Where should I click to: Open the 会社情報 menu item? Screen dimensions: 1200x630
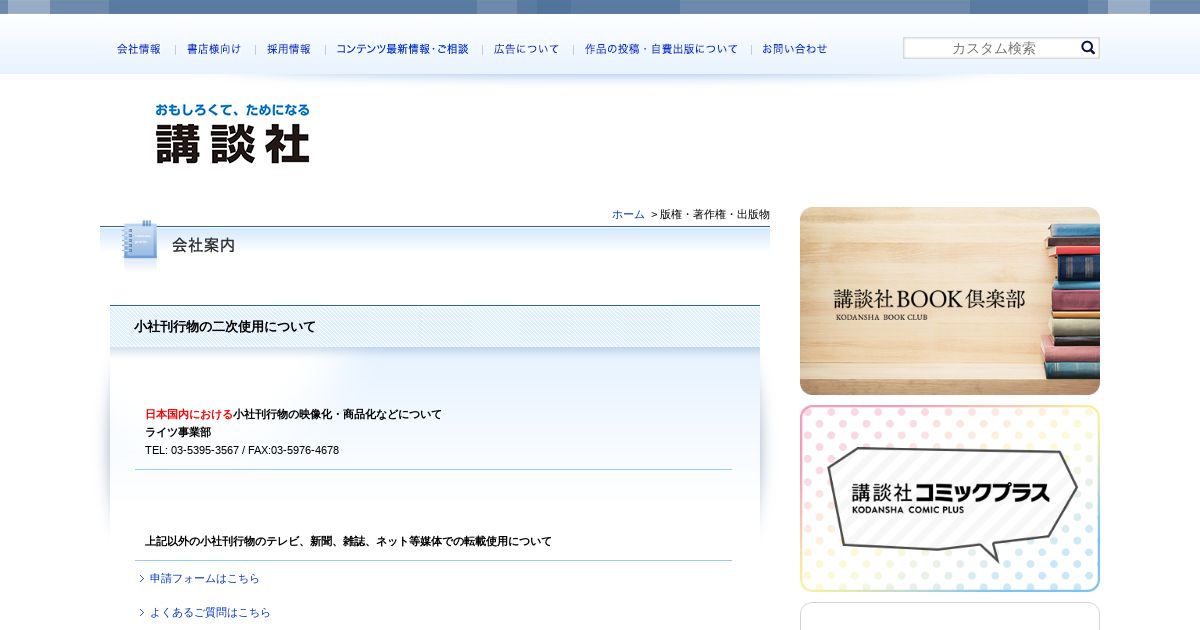pyautogui.click(x=139, y=49)
